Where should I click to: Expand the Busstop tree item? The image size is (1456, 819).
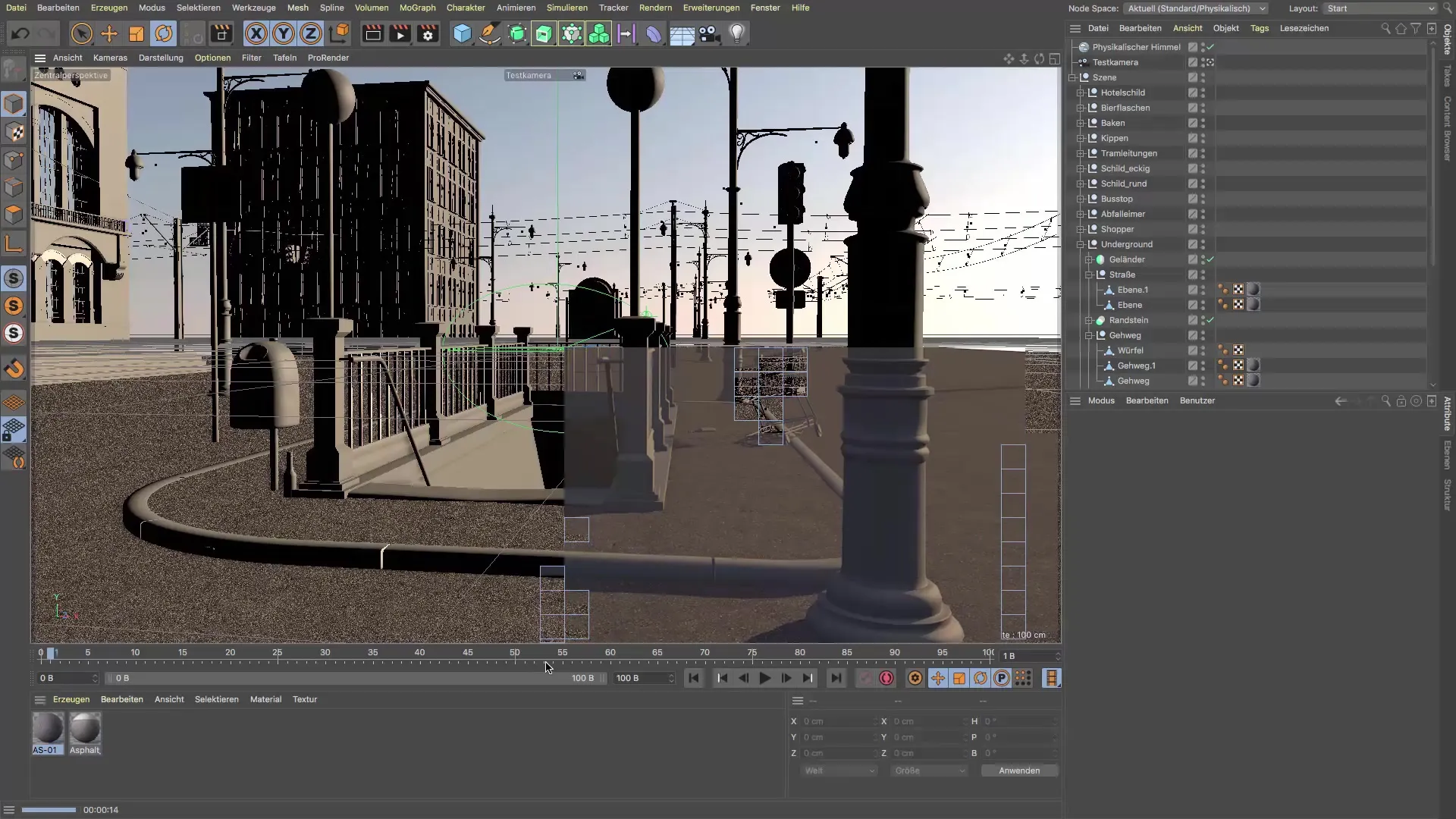pyautogui.click(x=1081, y=199)
